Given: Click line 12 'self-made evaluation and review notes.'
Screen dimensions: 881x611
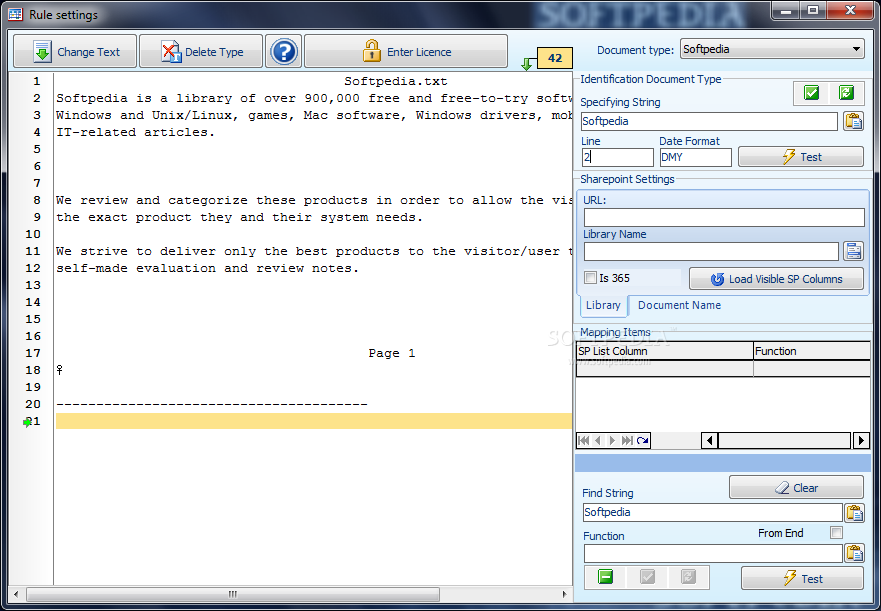Looking at the screenshot, I should (x=207, y=268).
